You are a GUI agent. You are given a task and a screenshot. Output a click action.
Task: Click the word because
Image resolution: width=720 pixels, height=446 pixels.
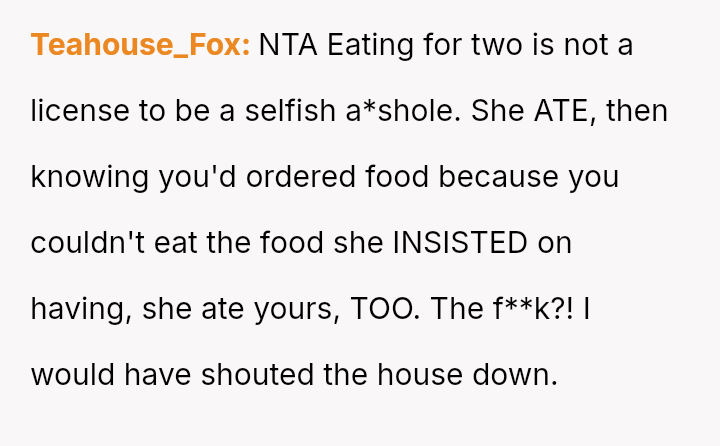[x=498, y=177]
